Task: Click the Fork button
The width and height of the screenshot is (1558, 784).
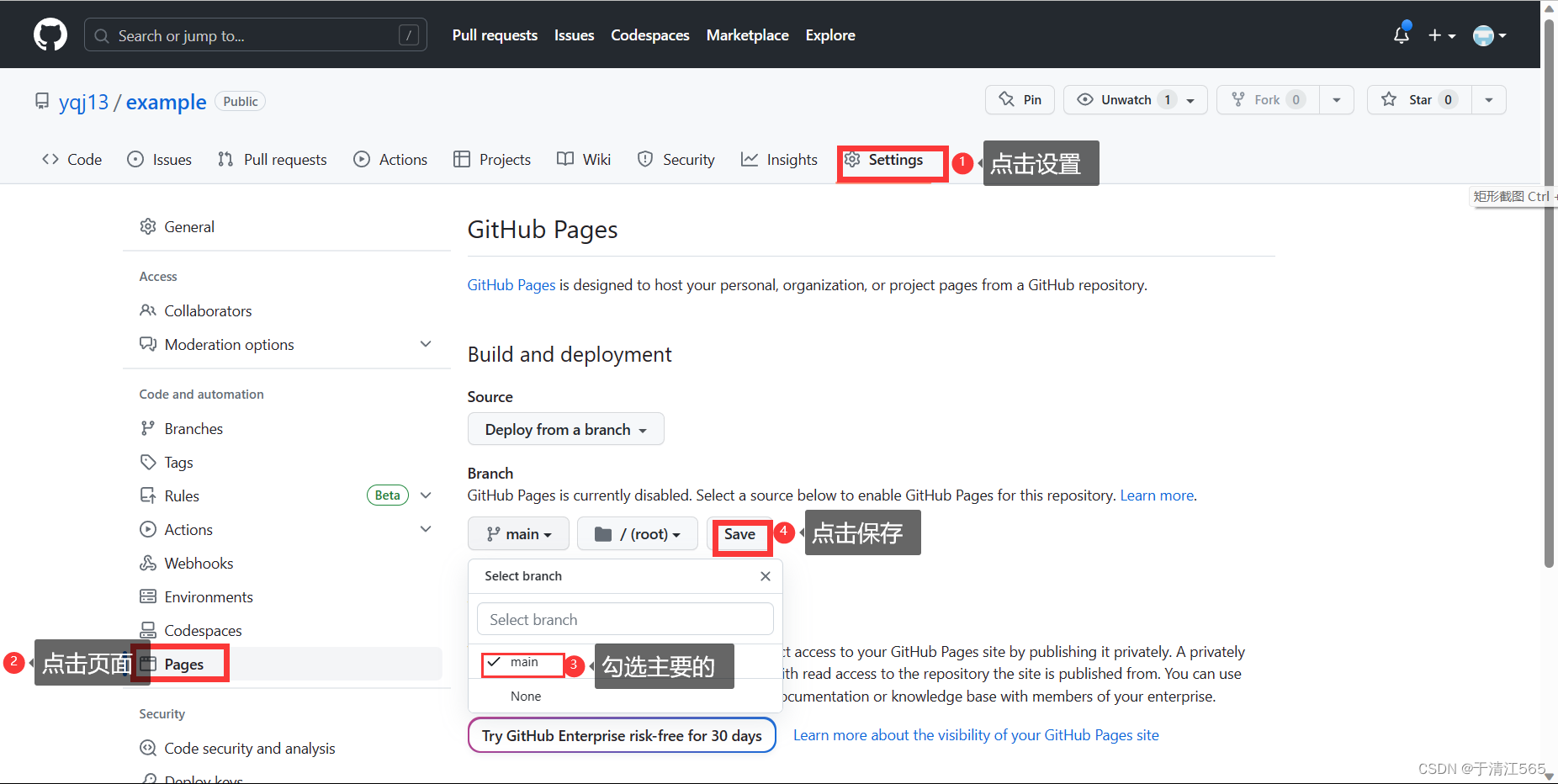Action: point(1268,99)
